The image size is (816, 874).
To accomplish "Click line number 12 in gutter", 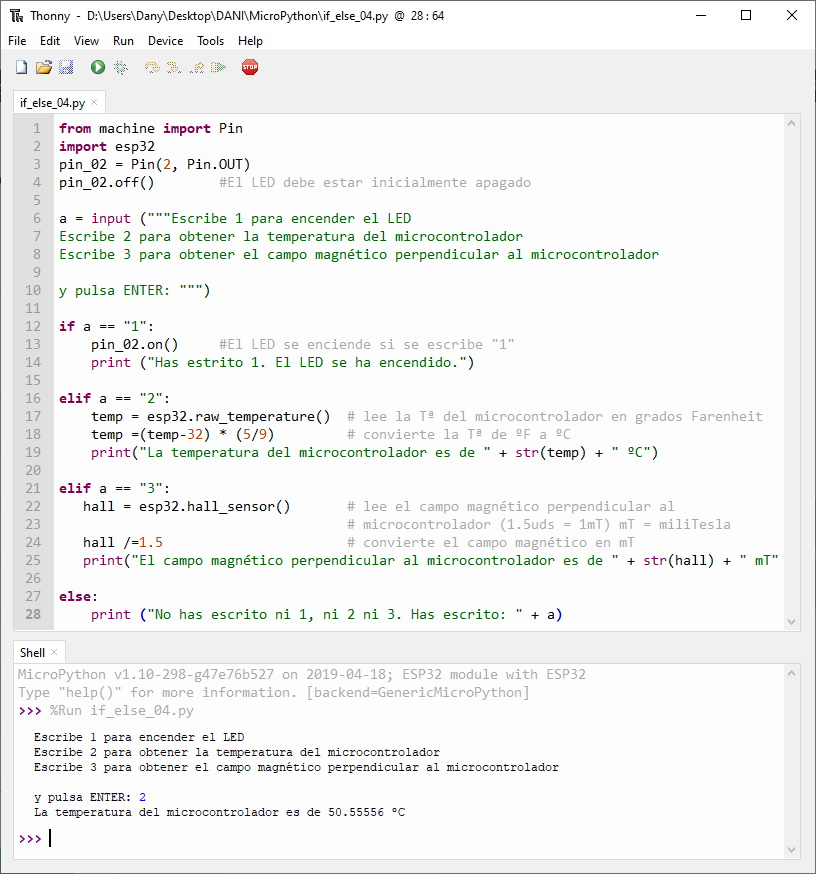I will coord(33,326).
